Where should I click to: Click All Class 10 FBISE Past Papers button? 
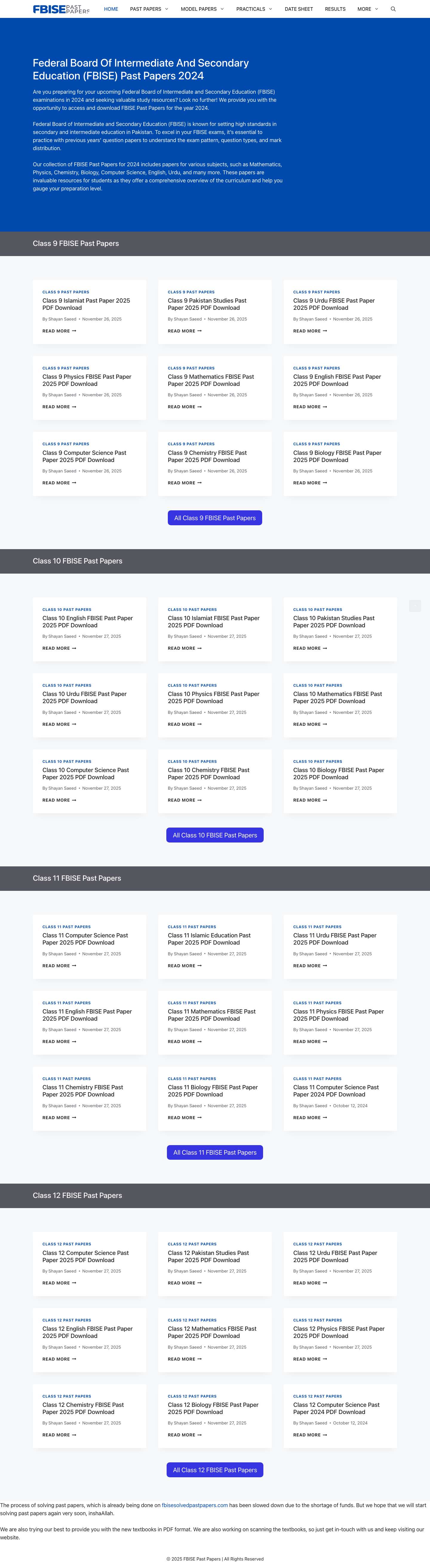pos(215,835)
